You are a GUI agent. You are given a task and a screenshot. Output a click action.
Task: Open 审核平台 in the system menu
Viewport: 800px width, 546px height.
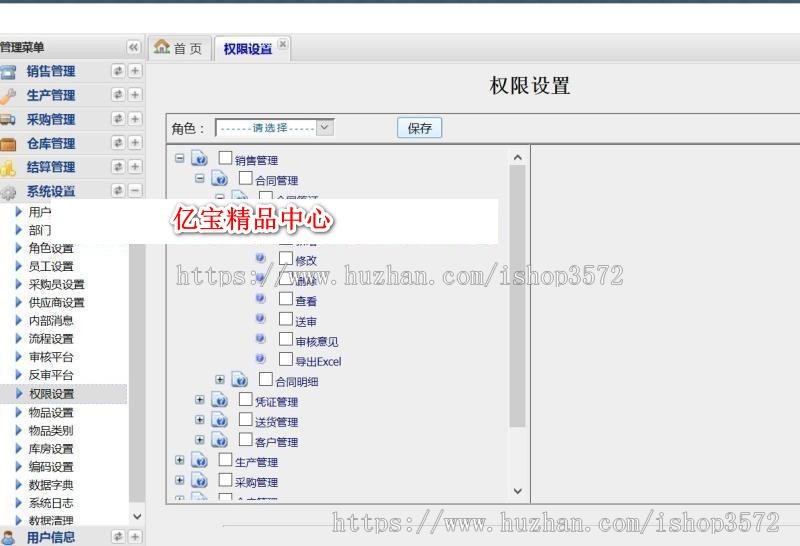click(51, 357)
